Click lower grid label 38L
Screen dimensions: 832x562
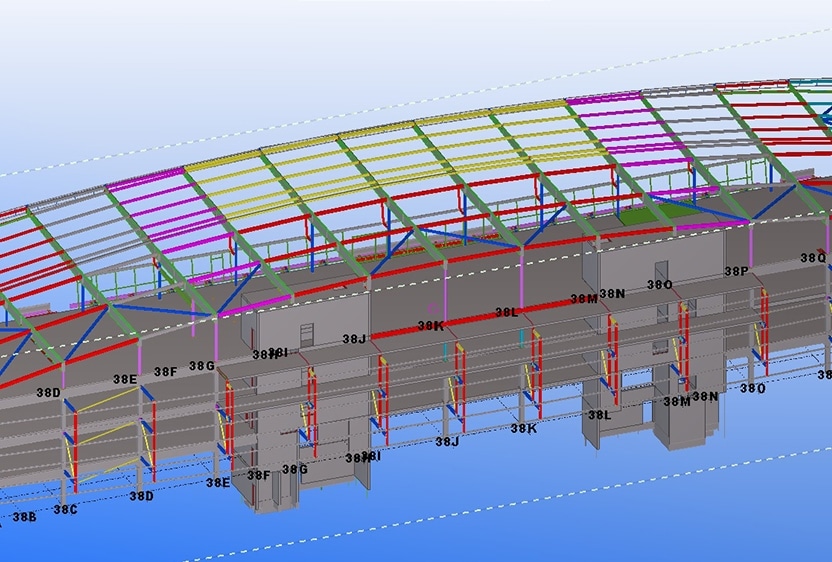[598, 415]
